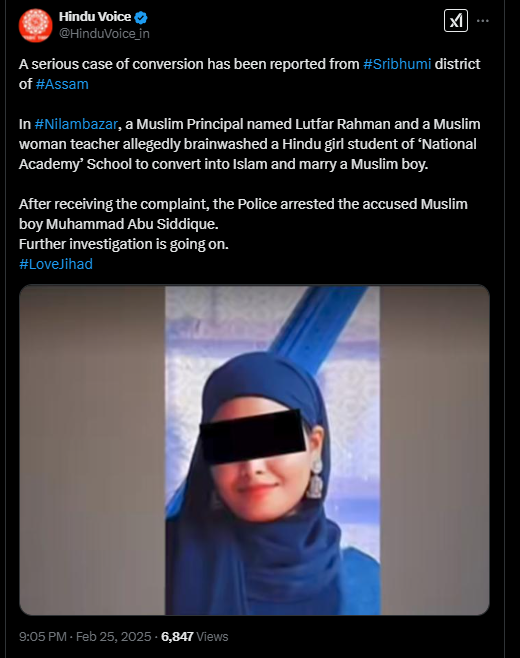The height and width of the screenshot is (658, 520).
Task: Open Hindu Voice profile avatar
Action: pos(36,26)
